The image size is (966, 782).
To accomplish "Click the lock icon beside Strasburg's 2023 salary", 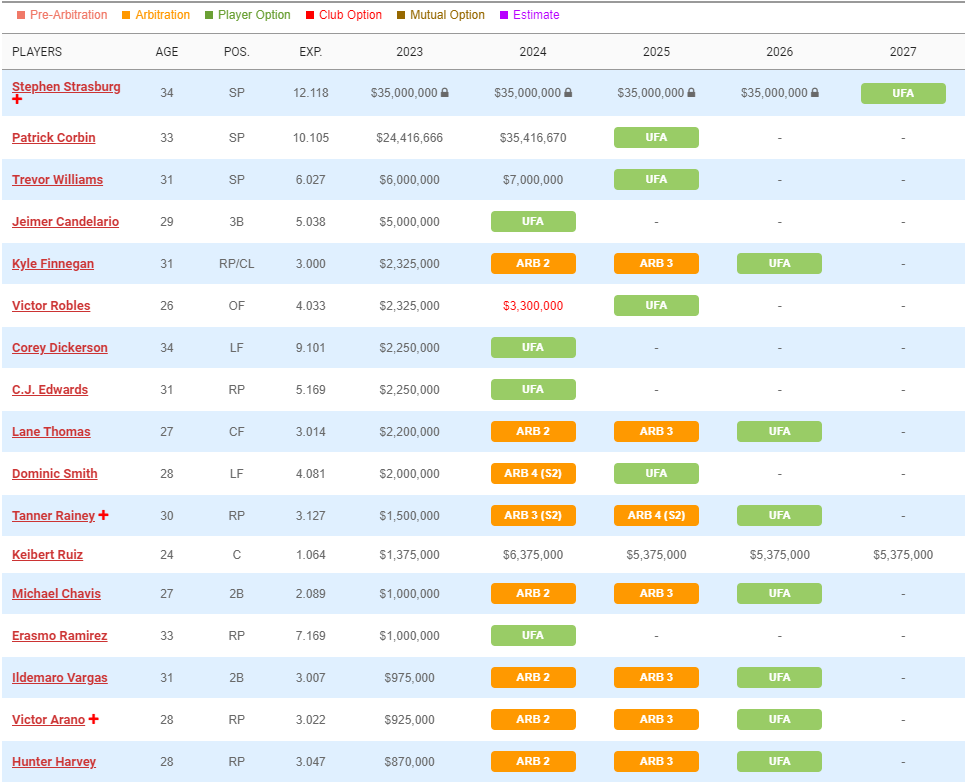I will click(x=445, y=92).
